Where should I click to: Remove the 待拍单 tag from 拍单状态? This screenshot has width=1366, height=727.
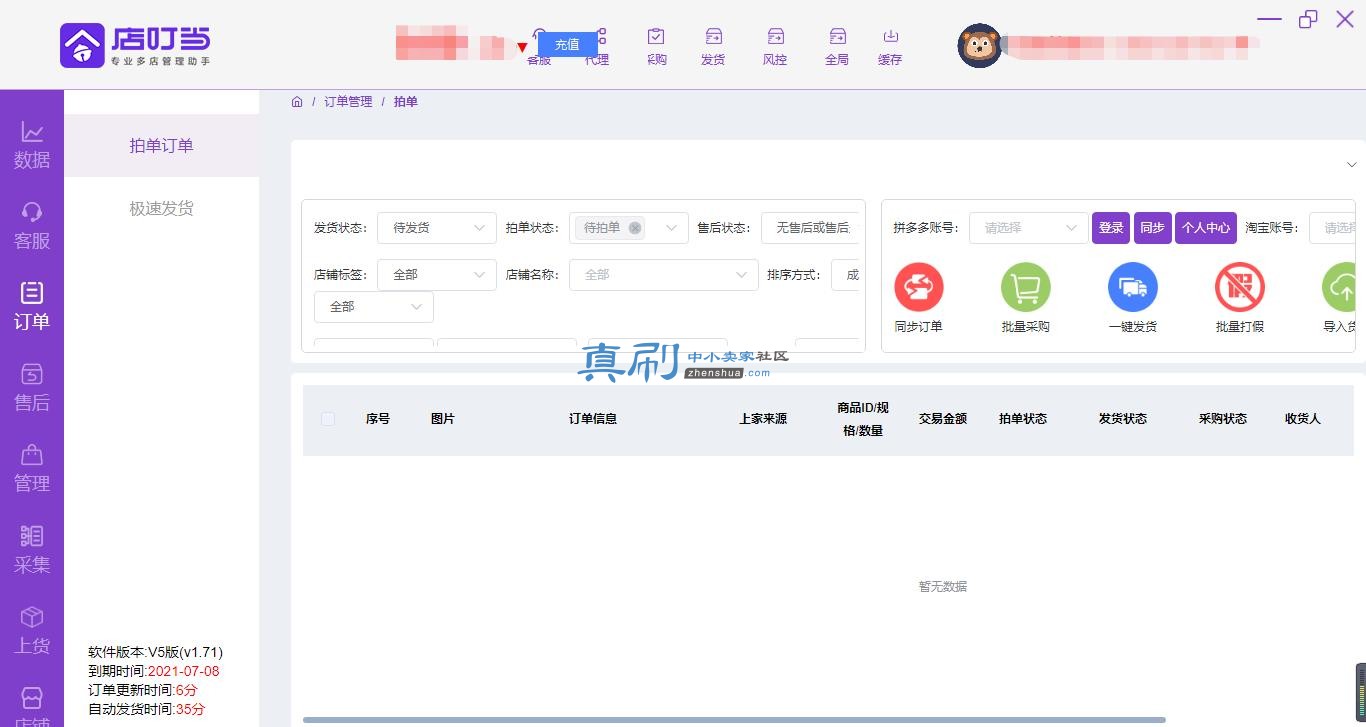coord(635,228)
